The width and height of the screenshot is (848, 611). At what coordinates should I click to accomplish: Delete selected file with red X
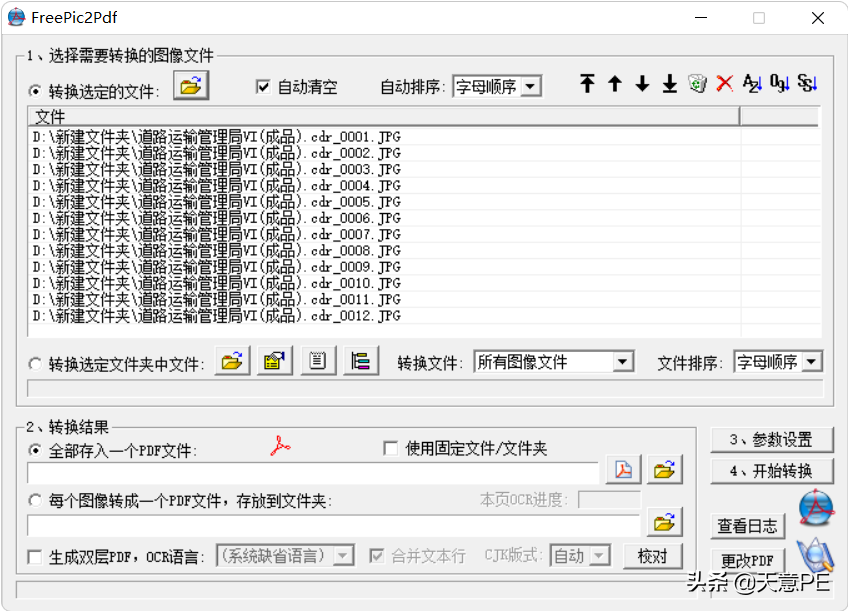coord(725,84)
